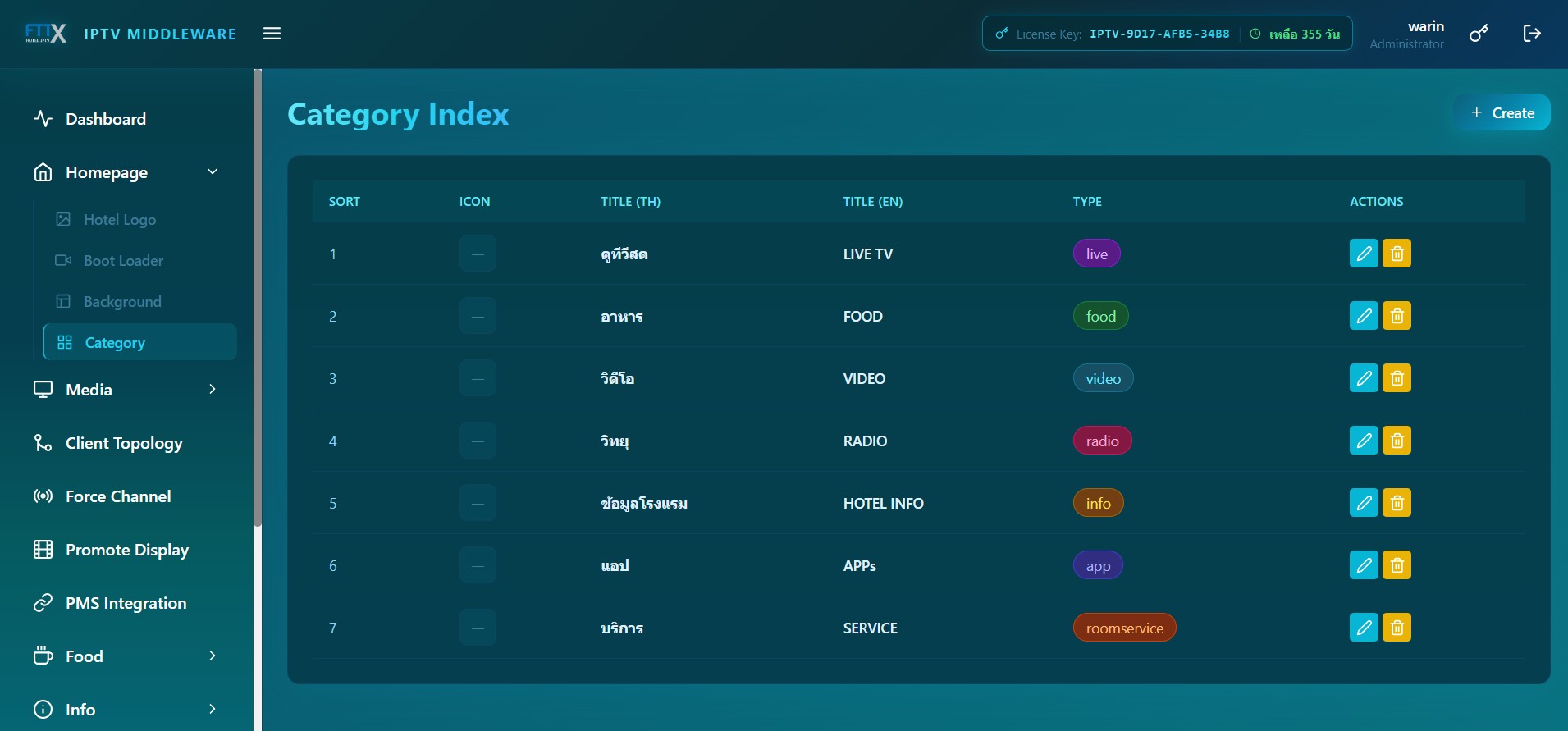Viewport: 1568px width, 731px height.
Task: Toggle the hamburger sidebar menu icon
Action: point(272,34)
